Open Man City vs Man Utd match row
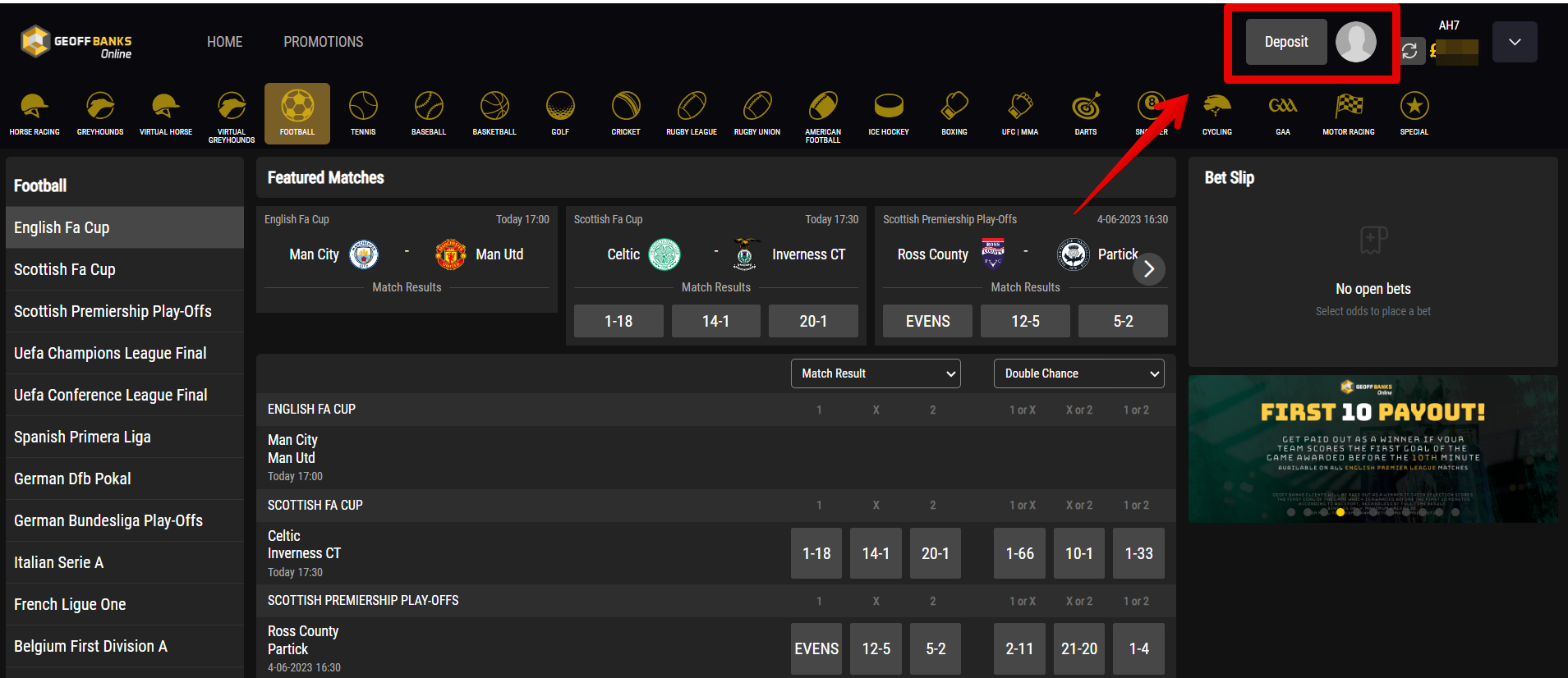This screenshot has width=1568, height=678. tap(715, 457)
